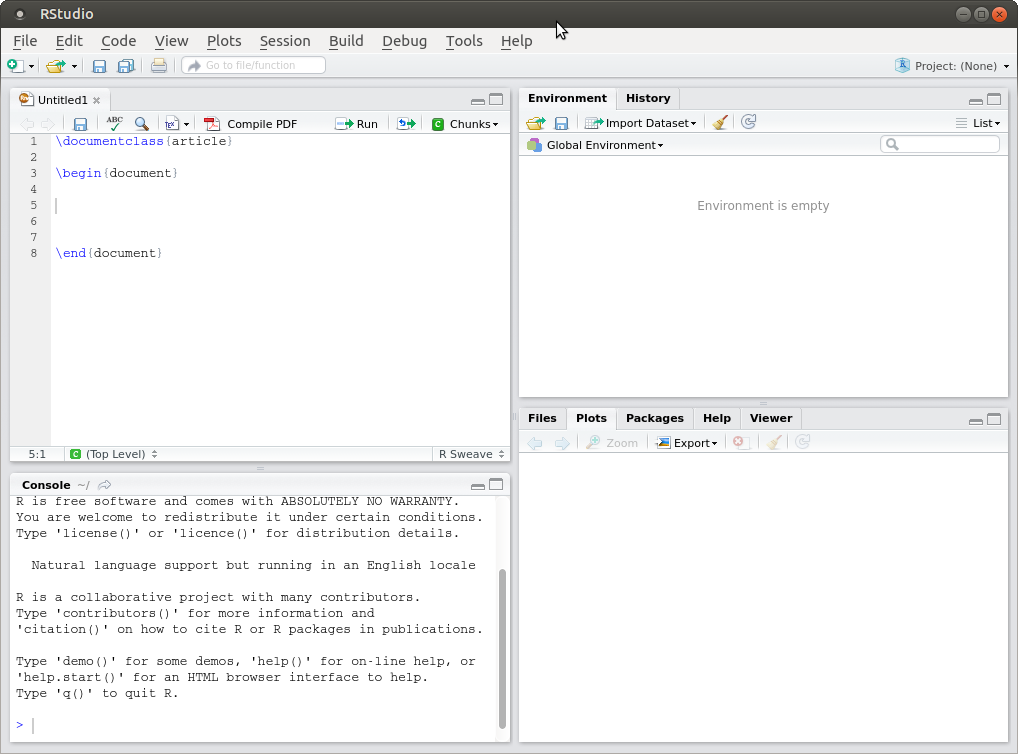
Task: Open the Debug menu
Action: (x=404, y=41)
